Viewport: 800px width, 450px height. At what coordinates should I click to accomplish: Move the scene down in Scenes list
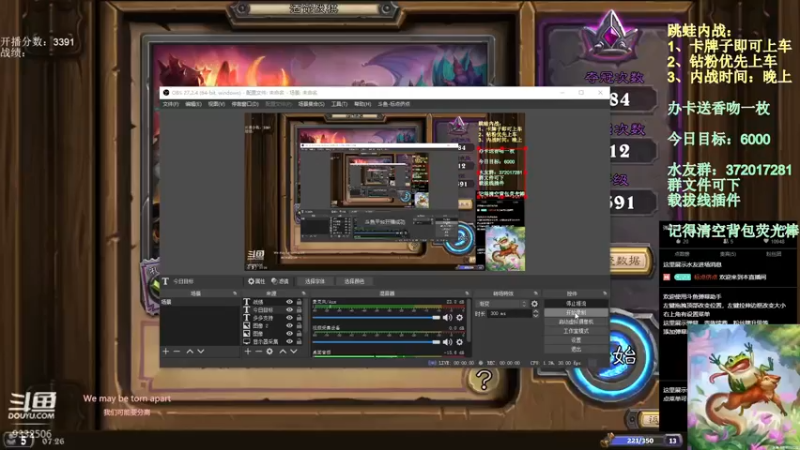(201, 352)
